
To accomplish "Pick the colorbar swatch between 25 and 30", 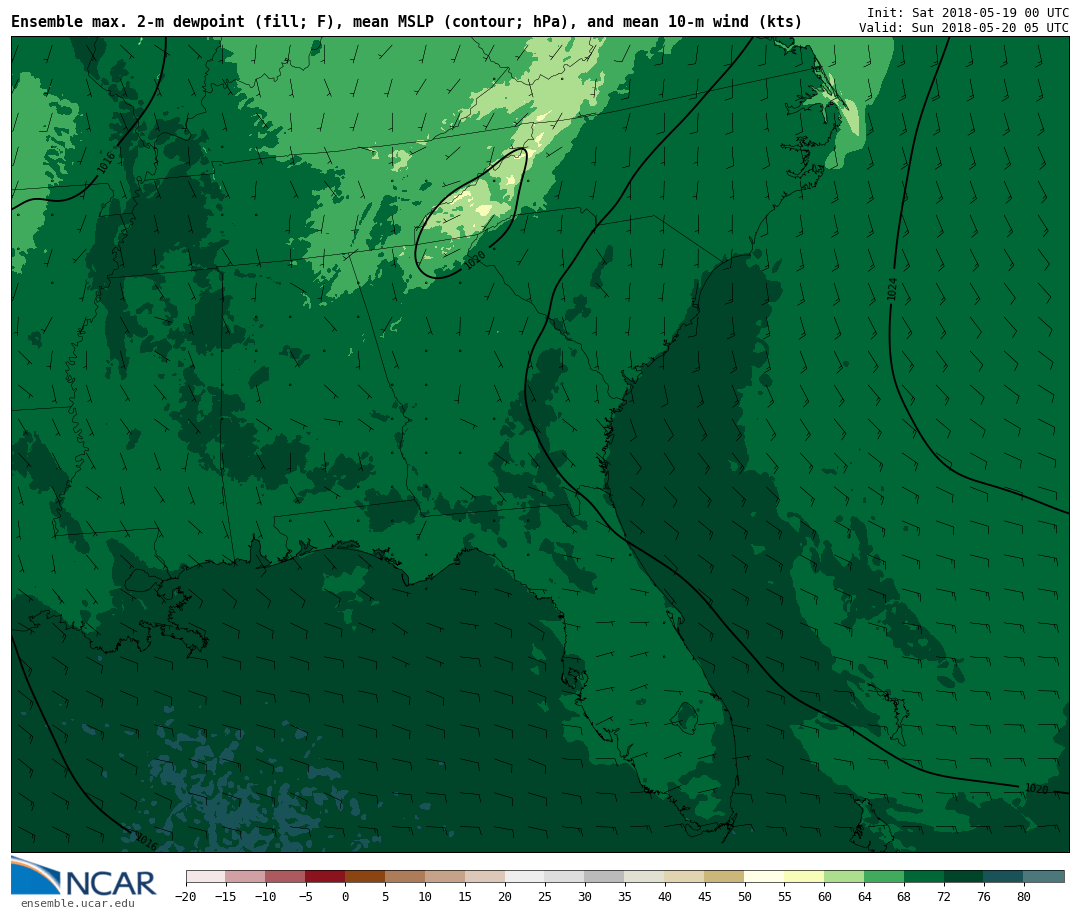I will point(565,876).
